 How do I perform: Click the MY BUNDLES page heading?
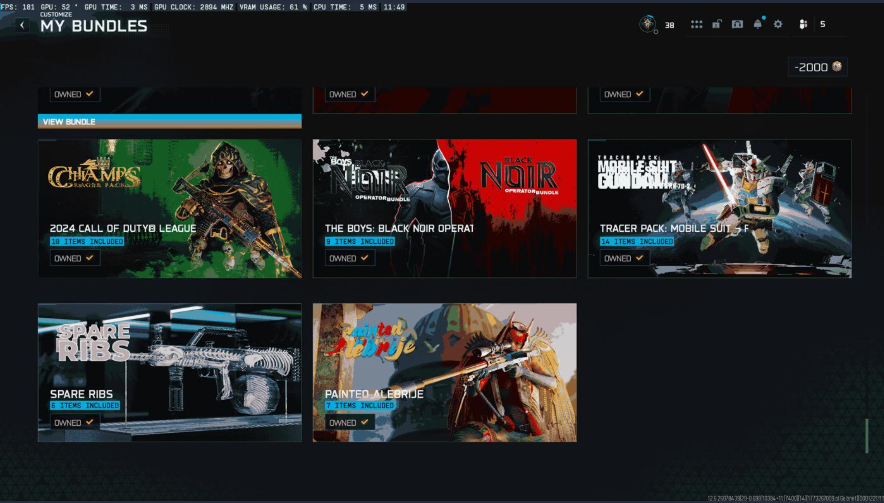pyautogui.click(x=94, y=26)
